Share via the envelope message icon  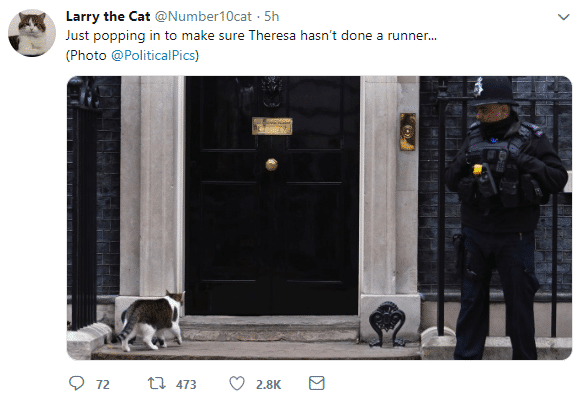click(317, 383)
